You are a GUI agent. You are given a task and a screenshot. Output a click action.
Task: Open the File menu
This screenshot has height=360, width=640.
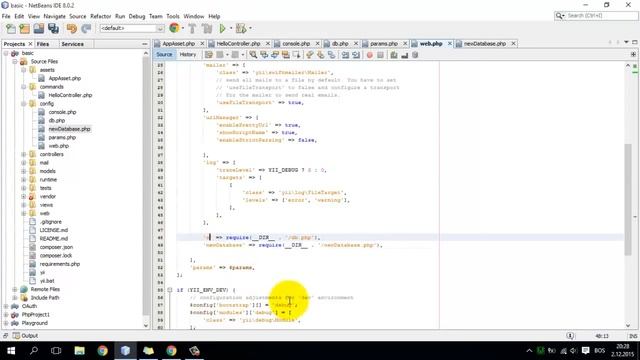point(6,16)
